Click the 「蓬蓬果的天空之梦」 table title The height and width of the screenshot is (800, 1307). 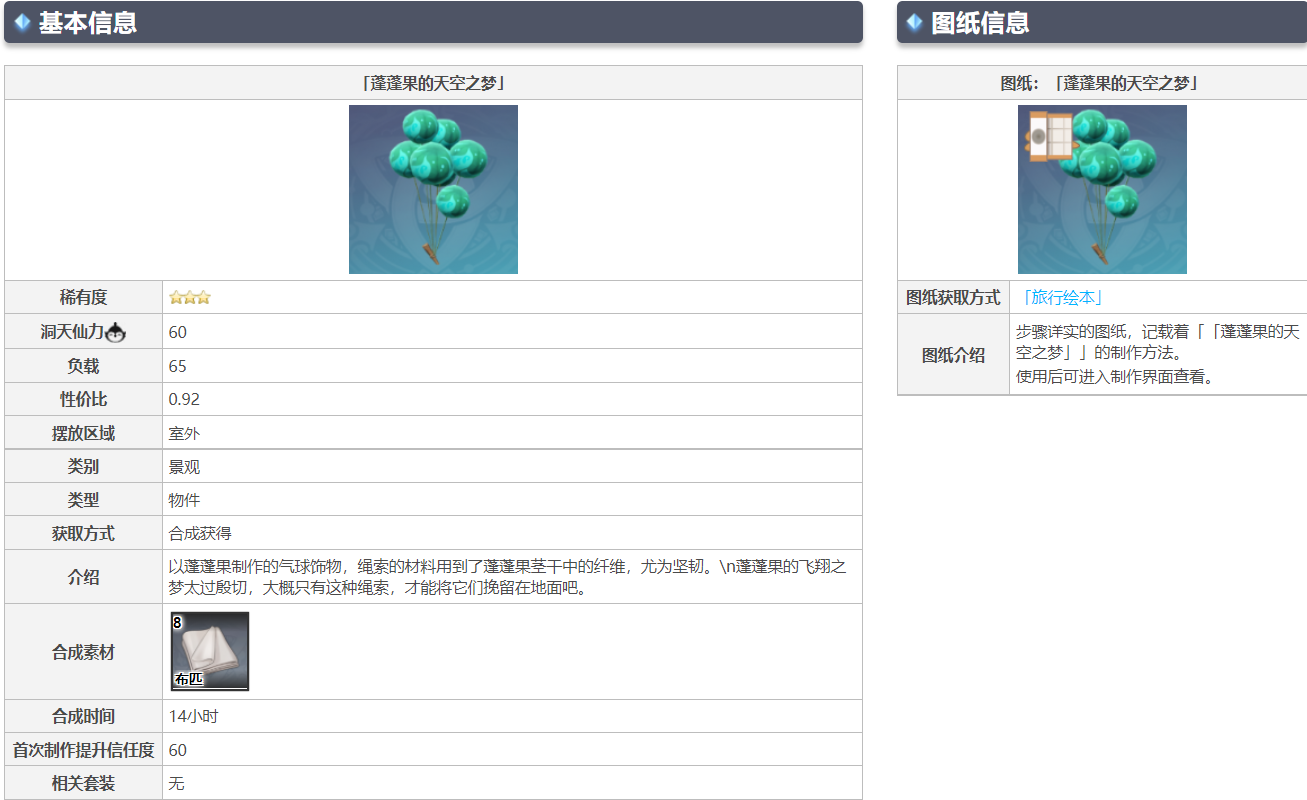tap(433, 83)
